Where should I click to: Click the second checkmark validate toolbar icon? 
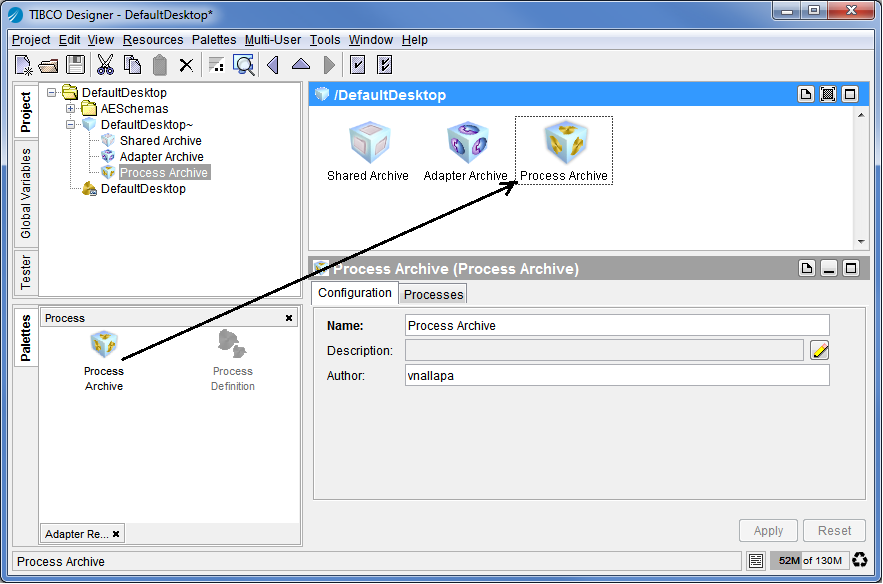tap(385, 65)
